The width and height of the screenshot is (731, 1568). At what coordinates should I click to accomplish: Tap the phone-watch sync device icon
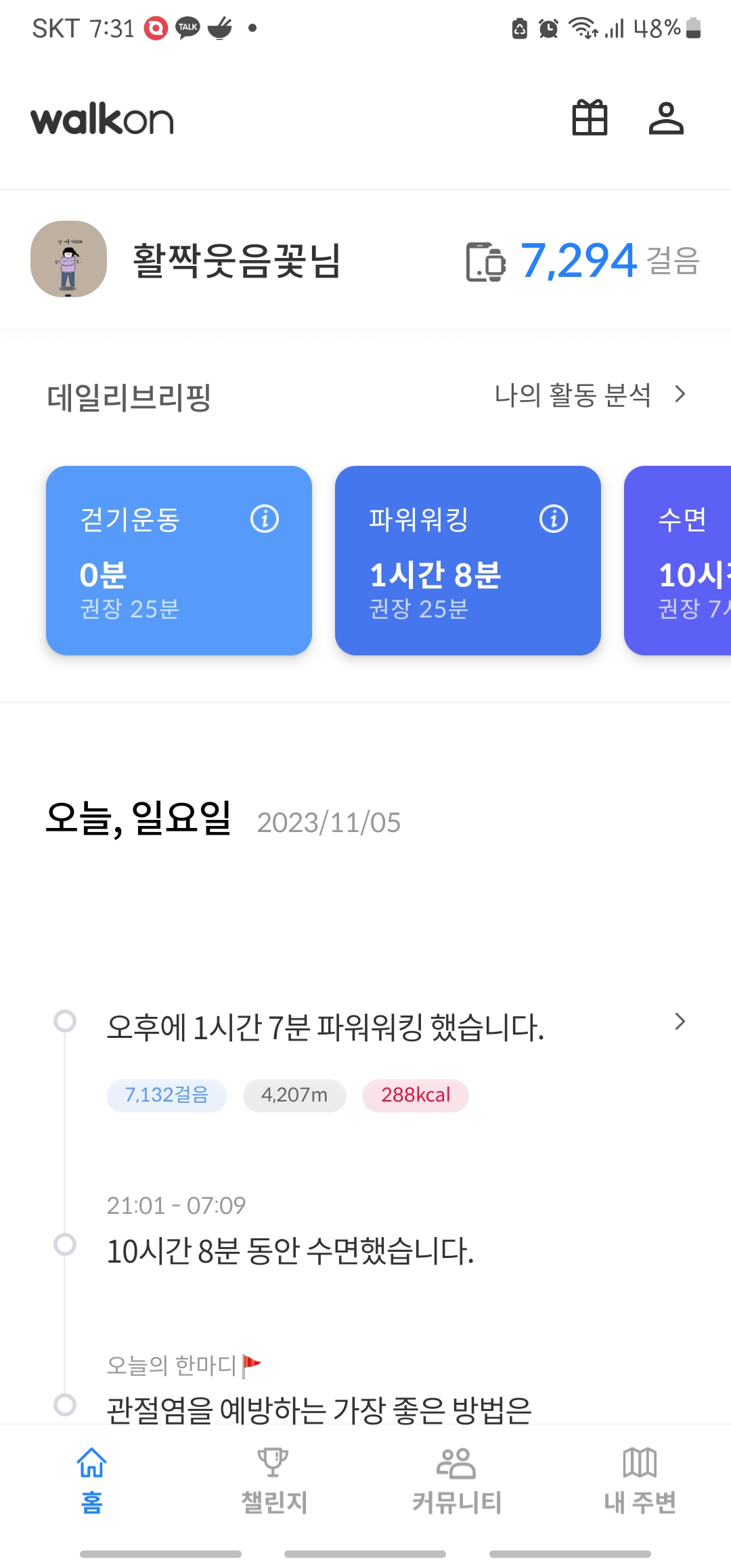point(485,261)
